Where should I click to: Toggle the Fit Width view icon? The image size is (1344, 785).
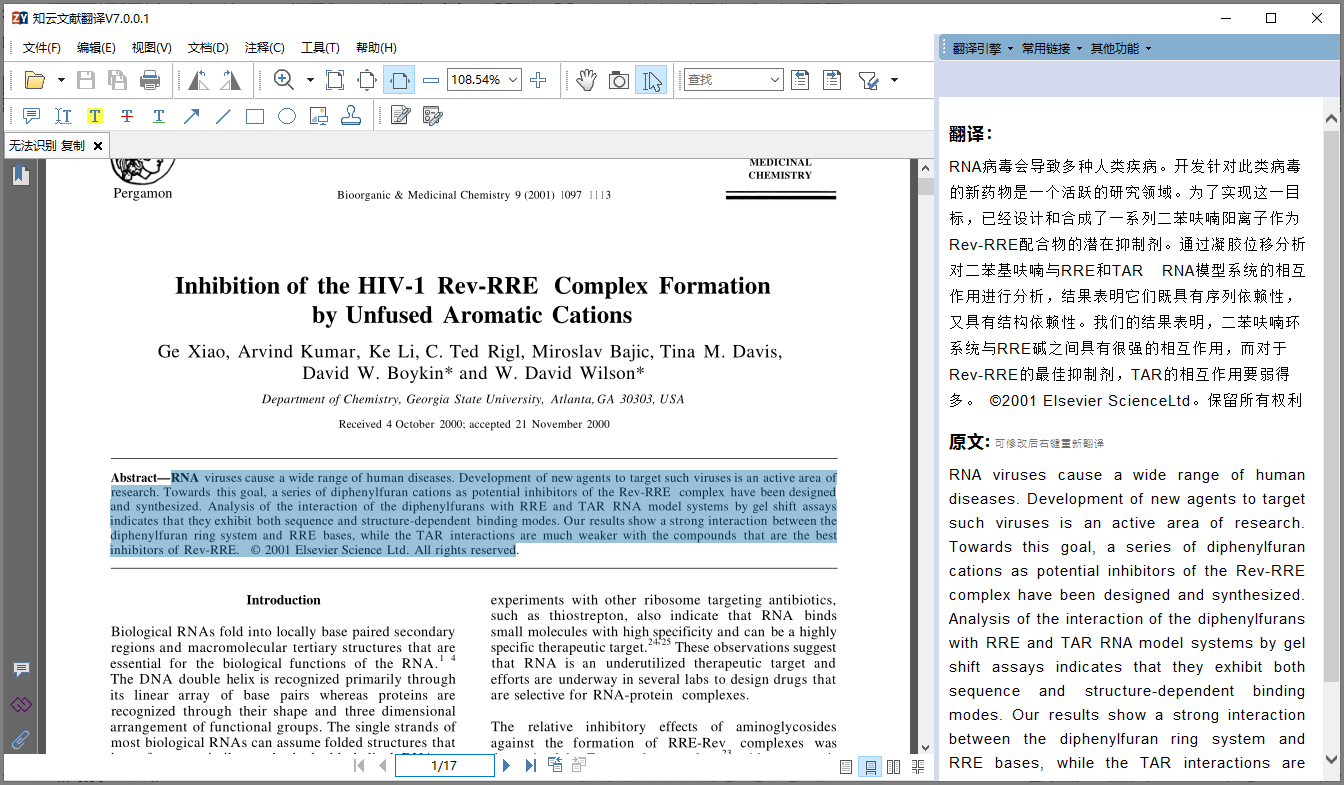(x=399, y=80)
